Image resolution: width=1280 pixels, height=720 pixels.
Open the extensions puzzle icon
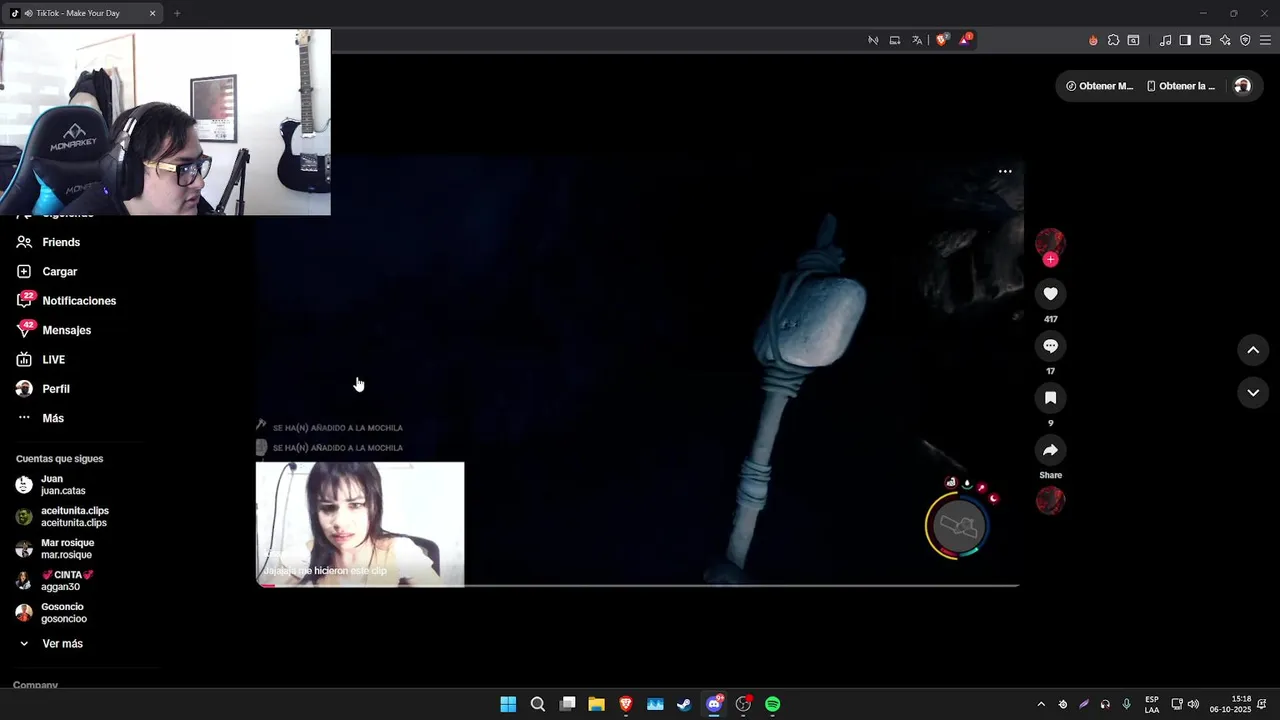(1113, 40)
